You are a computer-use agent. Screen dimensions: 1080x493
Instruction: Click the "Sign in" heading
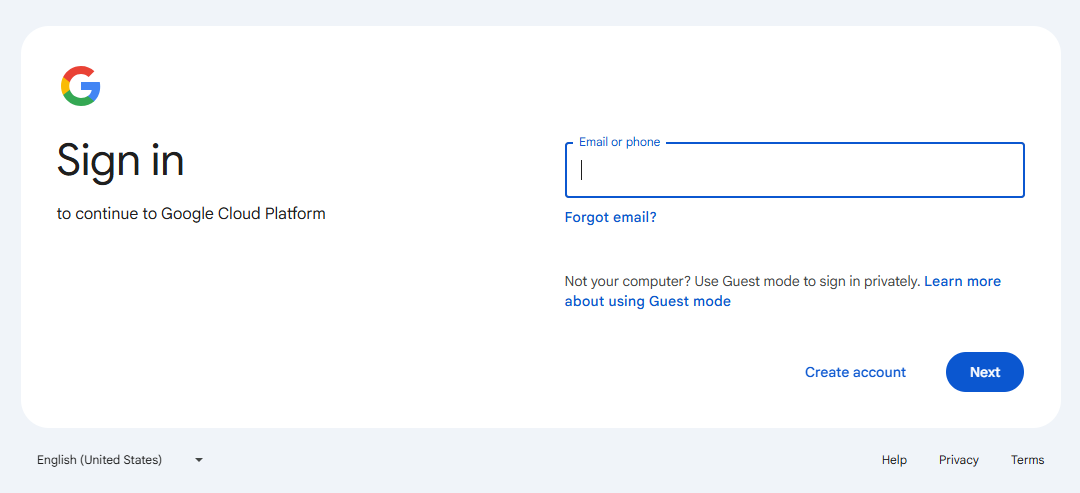120,160
